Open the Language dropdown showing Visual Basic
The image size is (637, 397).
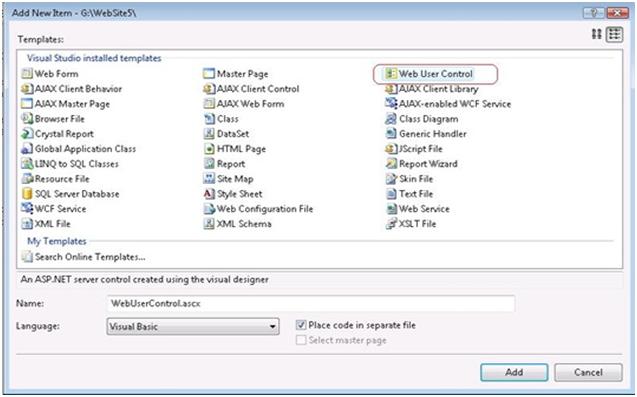tap(193, 326)
